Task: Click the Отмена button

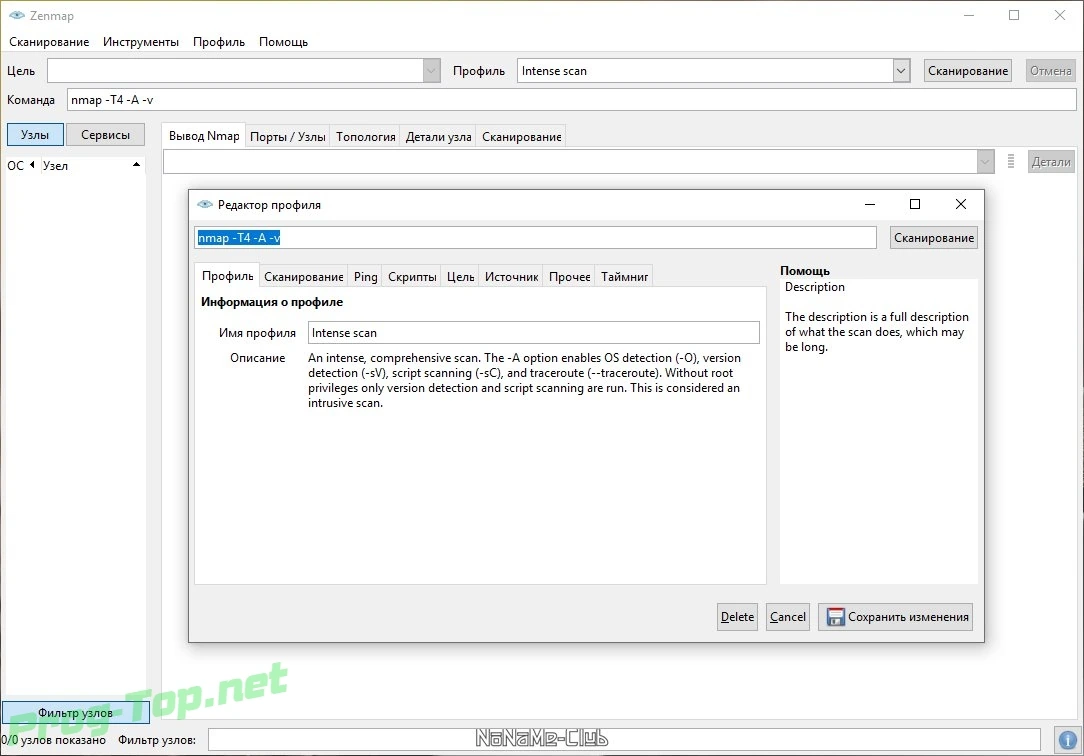Action: [1051, 70]
